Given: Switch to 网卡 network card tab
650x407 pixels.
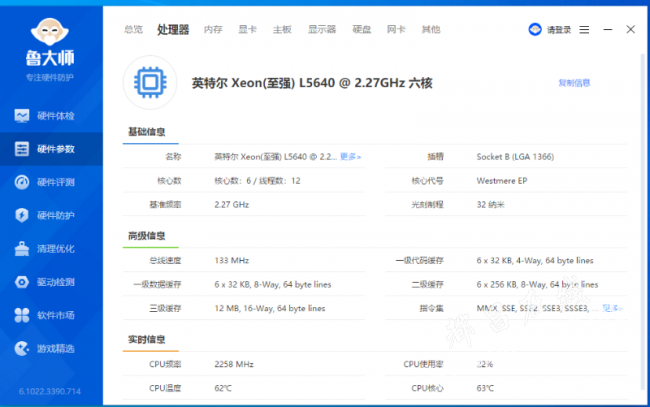Looking at the screenshot, I should (396, 29).
